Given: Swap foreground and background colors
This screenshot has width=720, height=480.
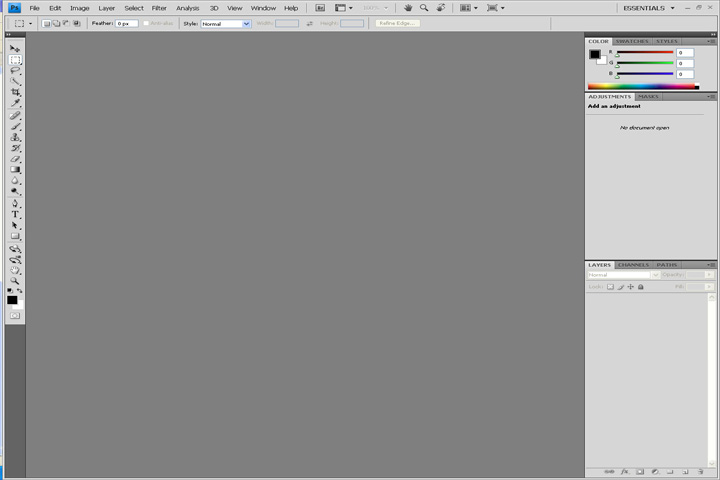Looking at the screenshot, I should [x=20, y=291].
